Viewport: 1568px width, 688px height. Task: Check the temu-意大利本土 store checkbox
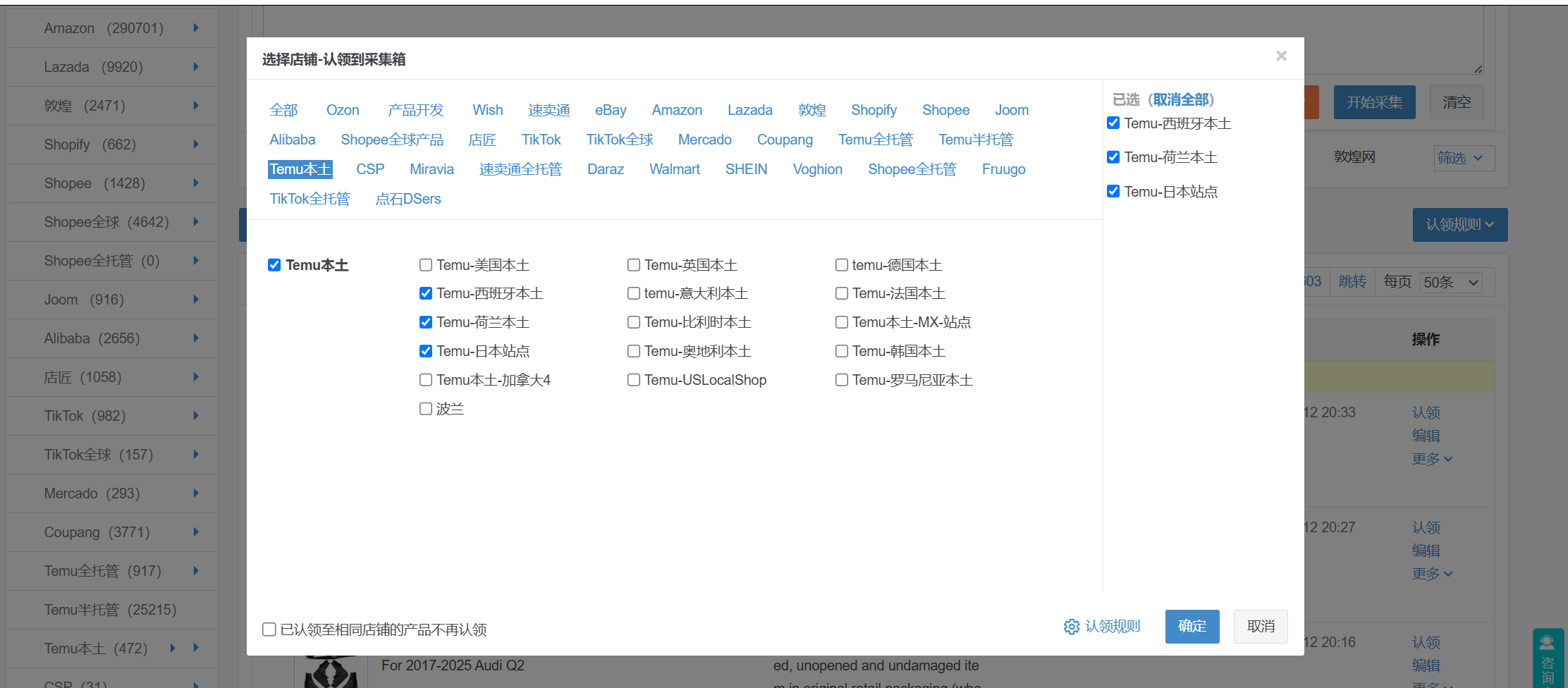[x=634, y=293]
